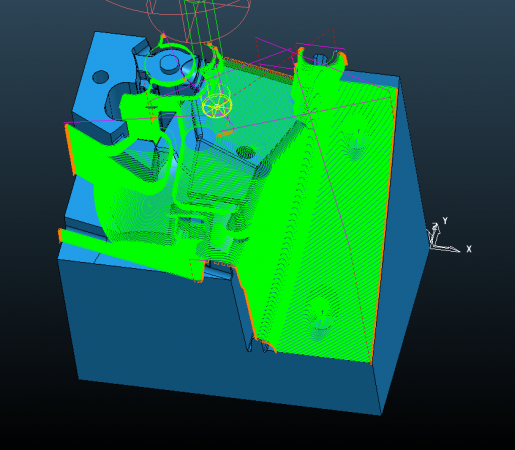Click the Y axis label of the triad
515x450 pixels.
point(445,220)
